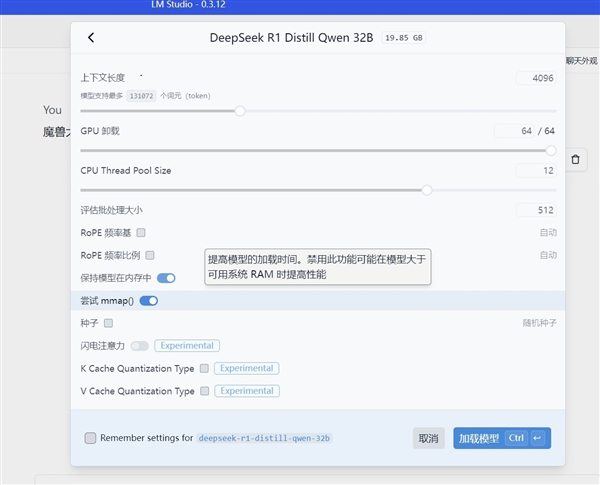Viewport: 600px width, 485px height.
Task: Open 聊天外观 in background window
Action: [582, 61]
